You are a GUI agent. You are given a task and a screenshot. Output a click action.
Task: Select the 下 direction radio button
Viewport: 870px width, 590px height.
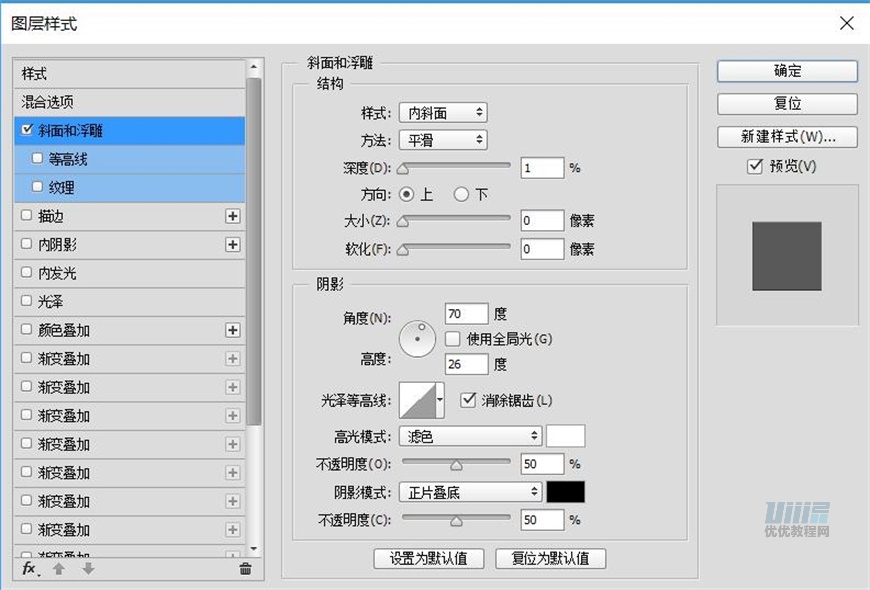click(461, 195)
